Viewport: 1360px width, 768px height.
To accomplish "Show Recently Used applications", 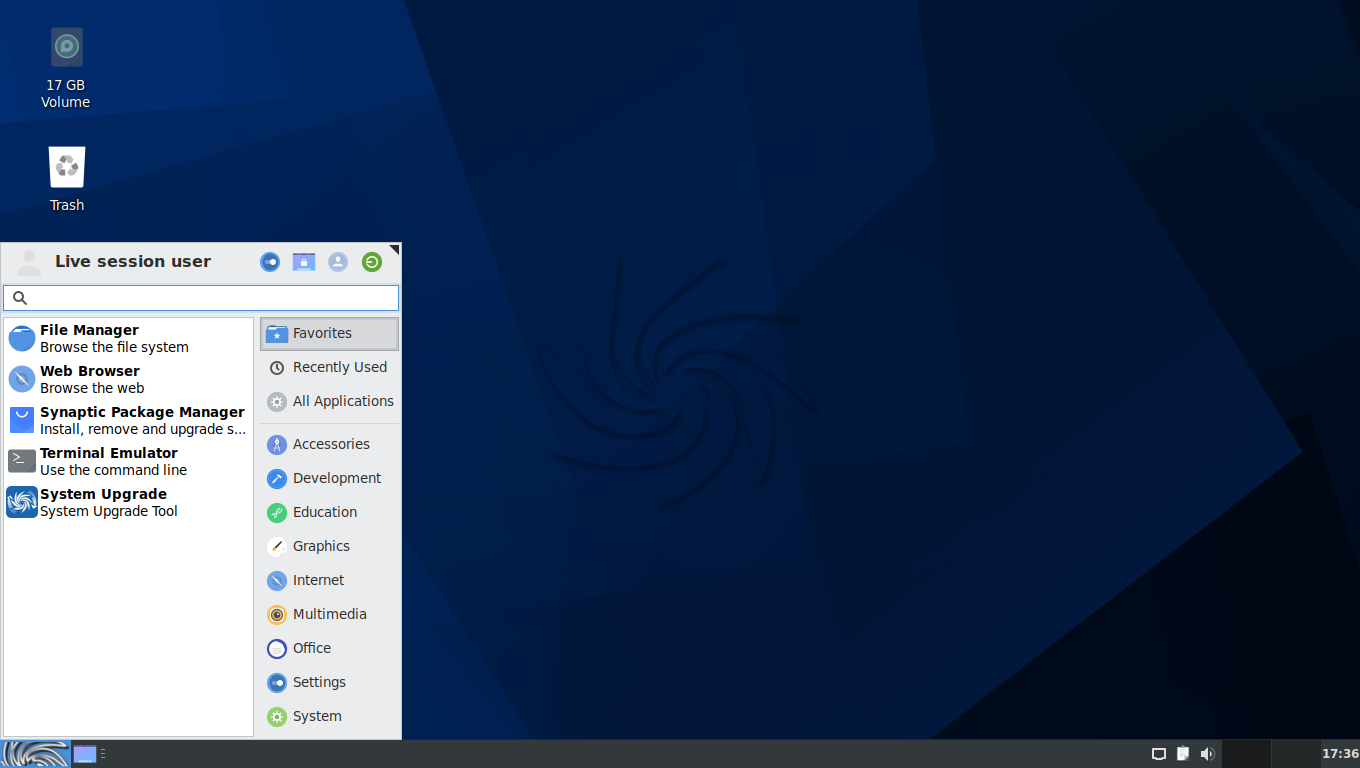I will point(329,367).
